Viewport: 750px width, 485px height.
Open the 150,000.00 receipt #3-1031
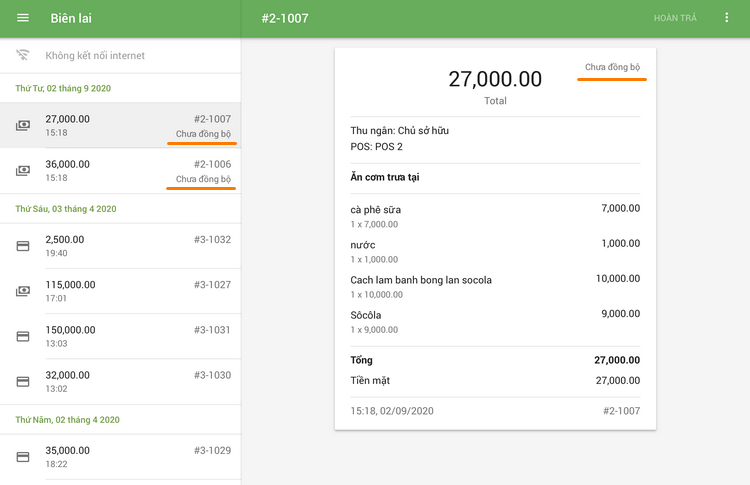120,336
